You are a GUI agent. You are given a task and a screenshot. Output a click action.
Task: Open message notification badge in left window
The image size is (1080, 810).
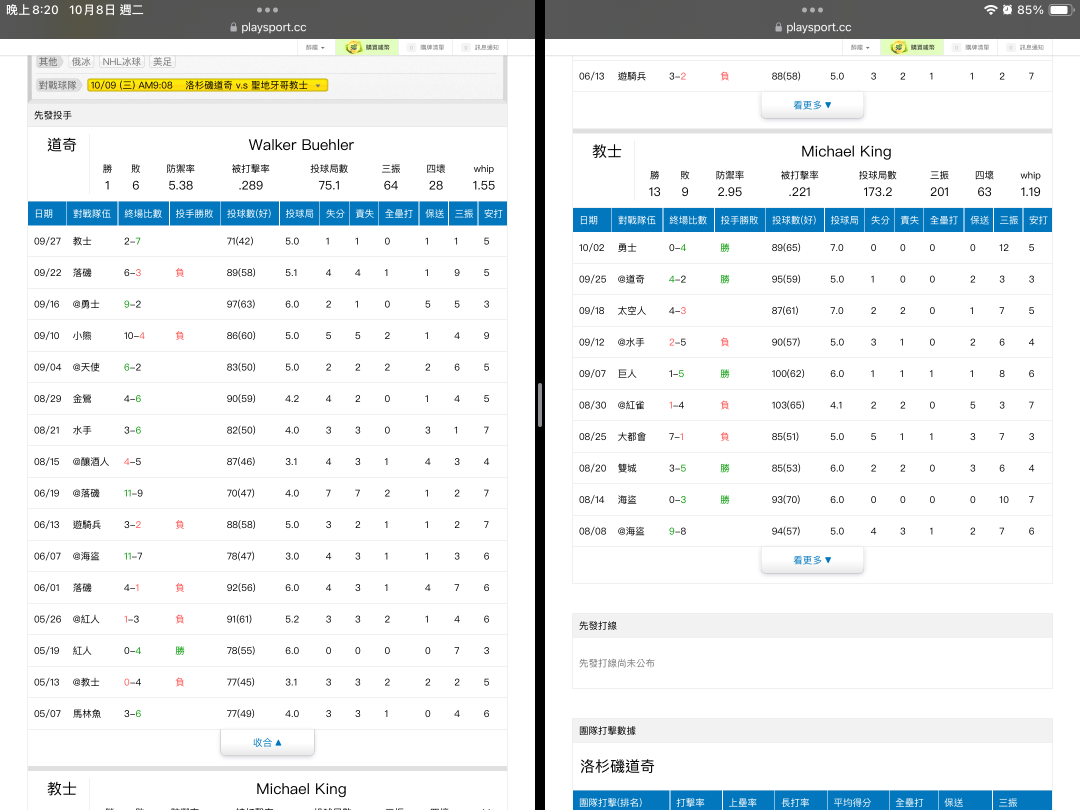click(481, 47)
